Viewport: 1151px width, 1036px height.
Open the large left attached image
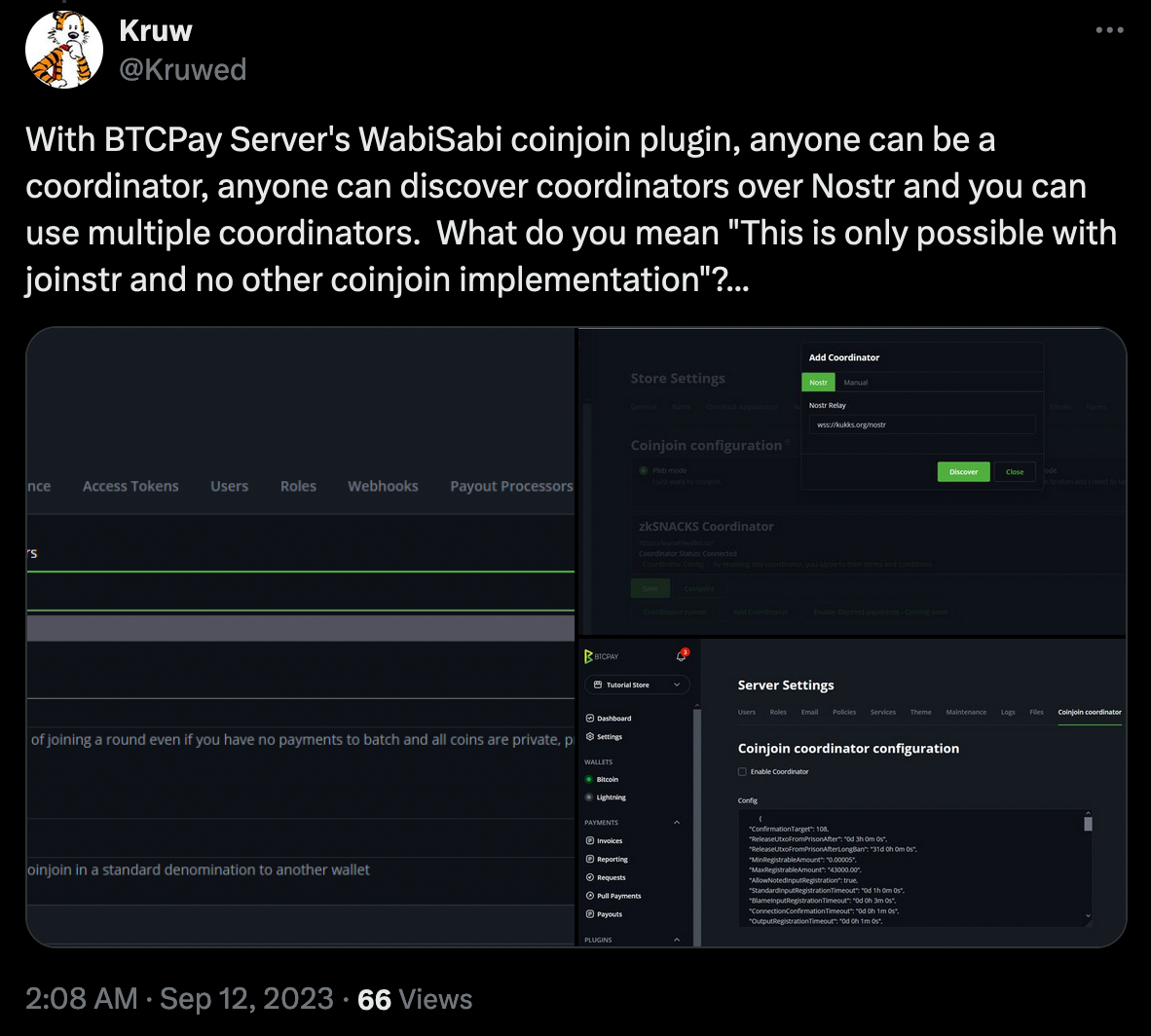click(301, 637)
